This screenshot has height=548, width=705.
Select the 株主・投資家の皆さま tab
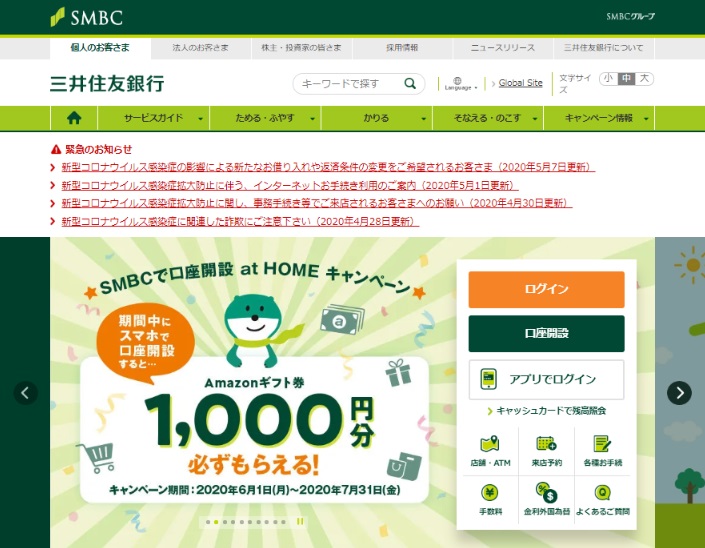[301, 48]
